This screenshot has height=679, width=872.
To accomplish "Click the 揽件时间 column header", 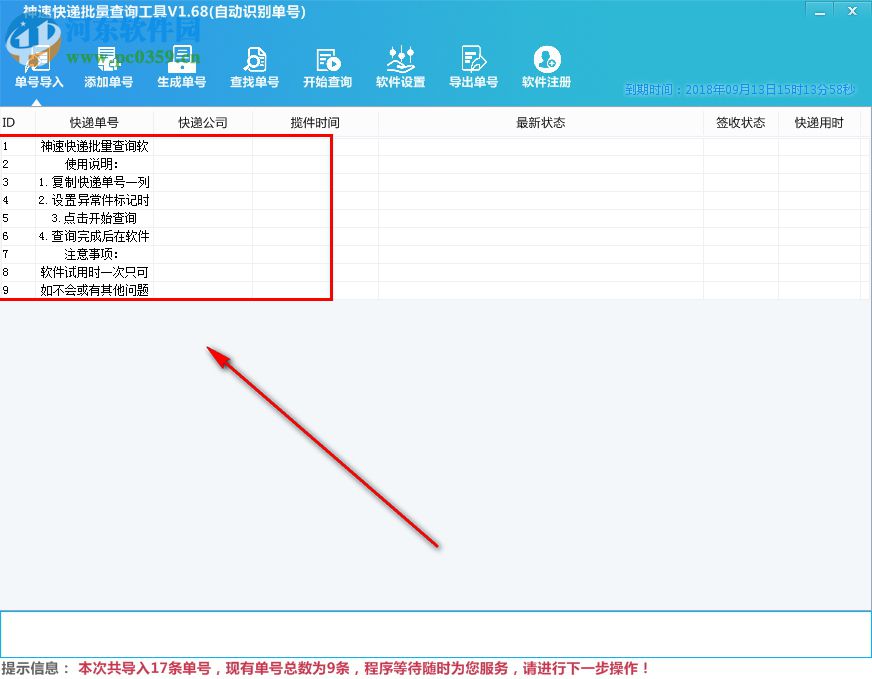I will [x=312, y=121].
